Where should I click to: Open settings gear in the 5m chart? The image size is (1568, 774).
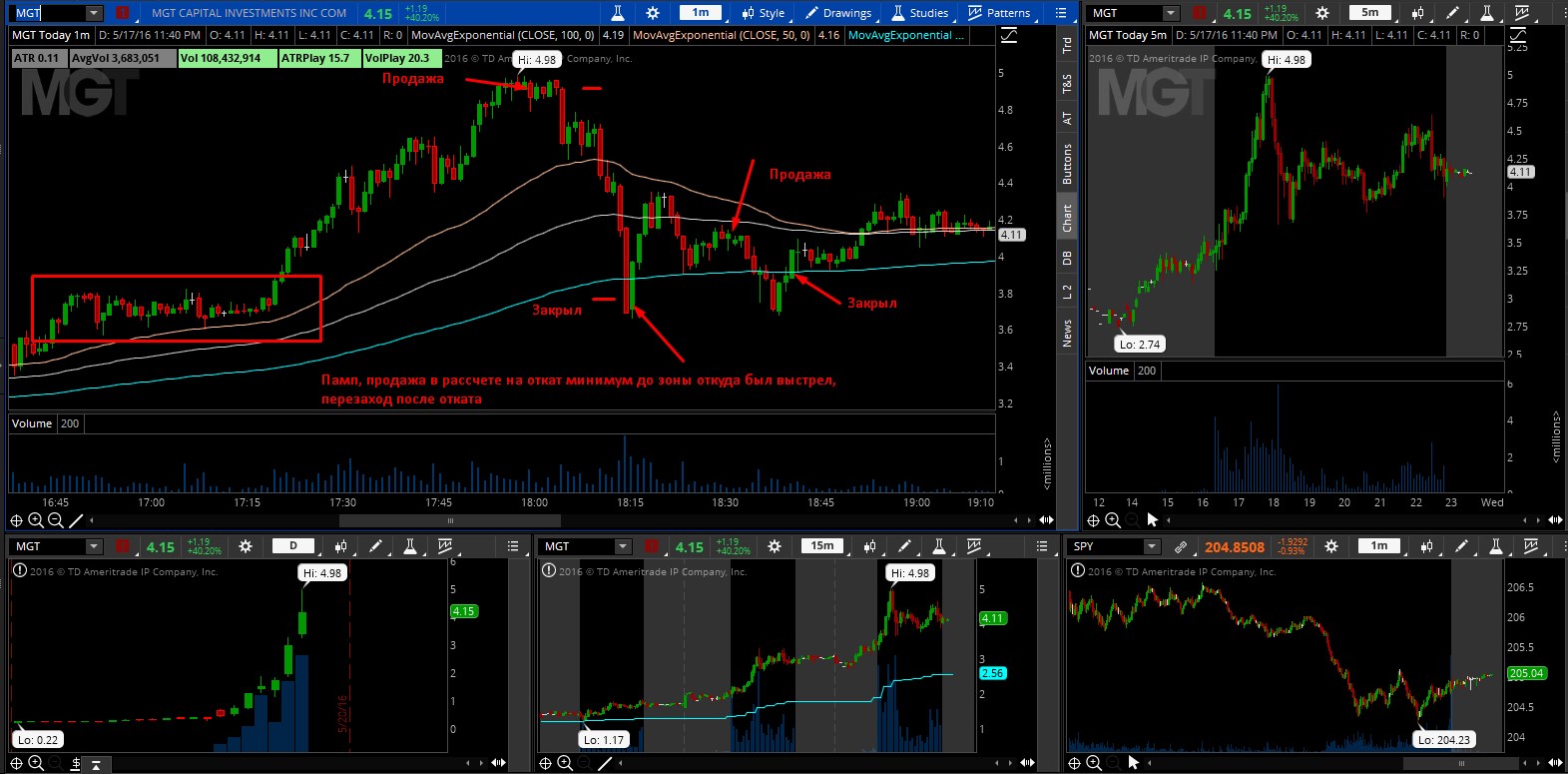point(1322,13)
